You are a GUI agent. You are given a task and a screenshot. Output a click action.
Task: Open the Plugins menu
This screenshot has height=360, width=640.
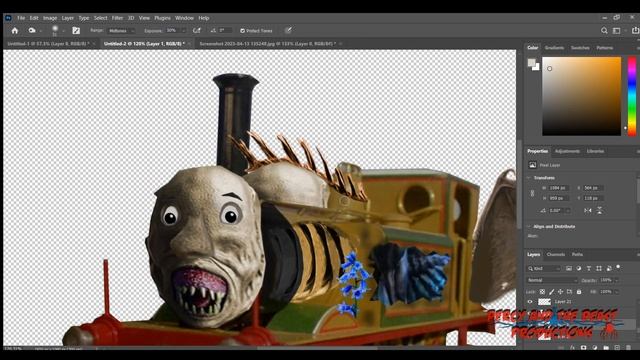162,18
